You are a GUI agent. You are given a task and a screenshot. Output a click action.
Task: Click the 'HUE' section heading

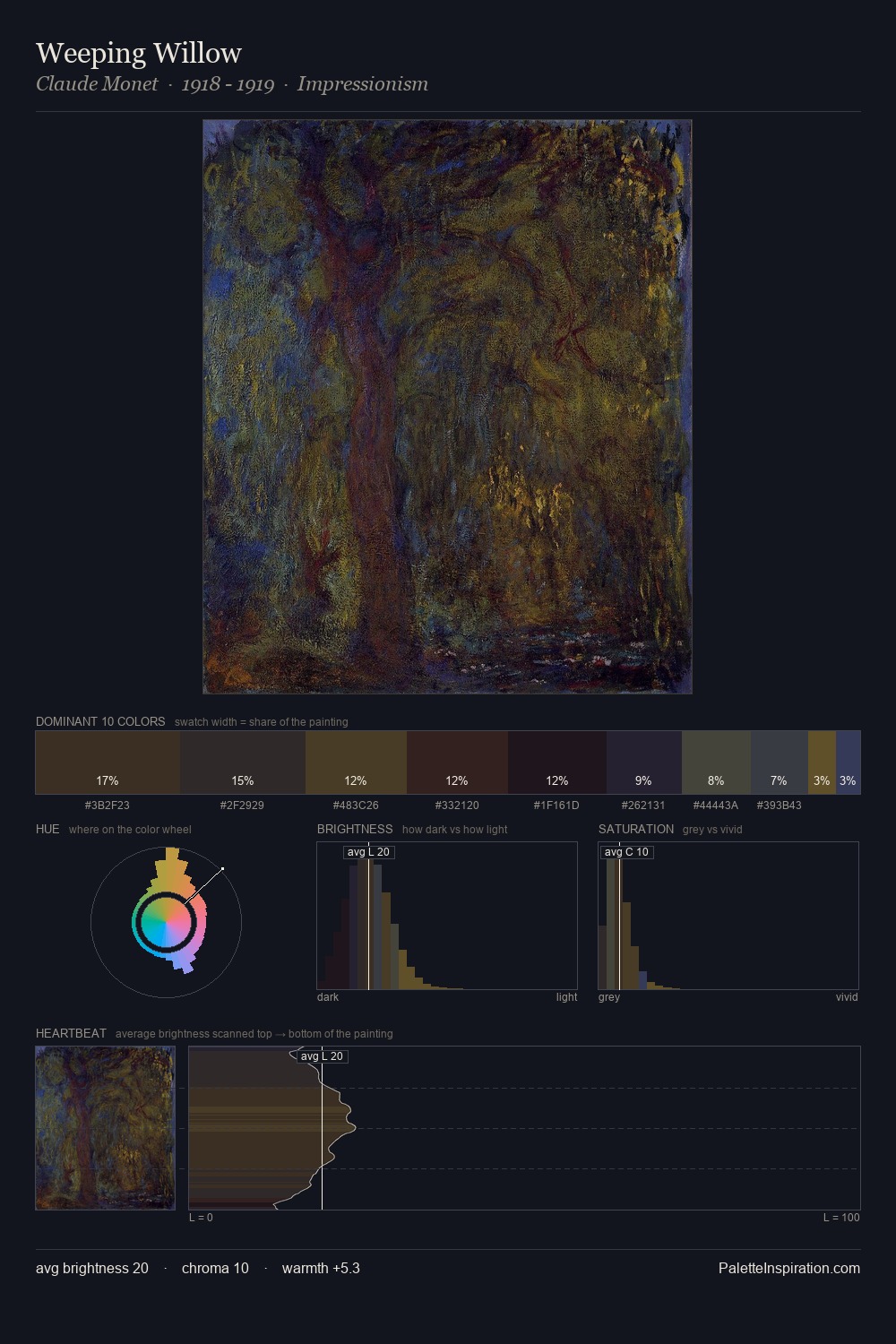point(47,829)
